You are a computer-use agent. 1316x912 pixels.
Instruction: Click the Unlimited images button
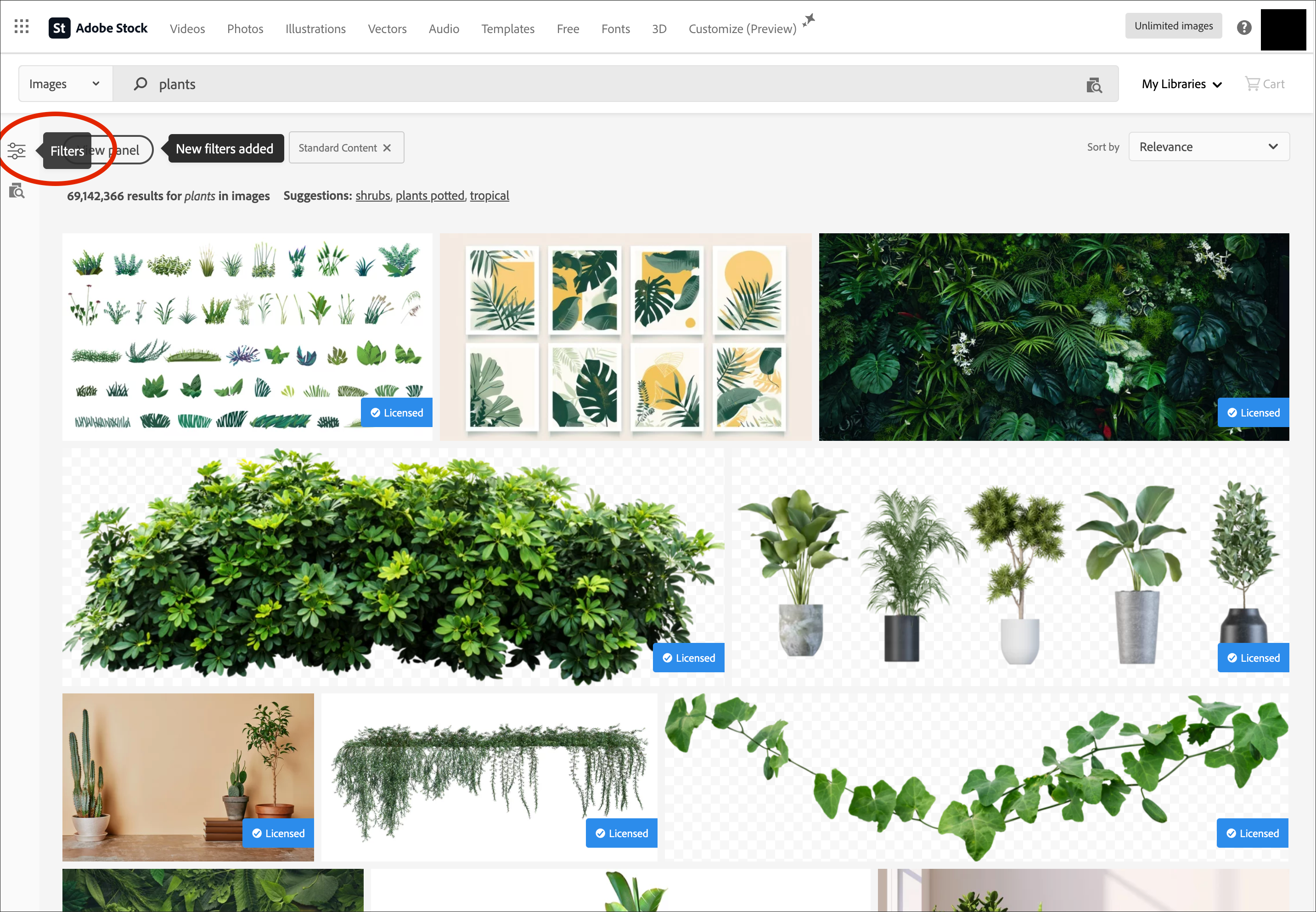pyautogui.click(x=1173, y=25)
